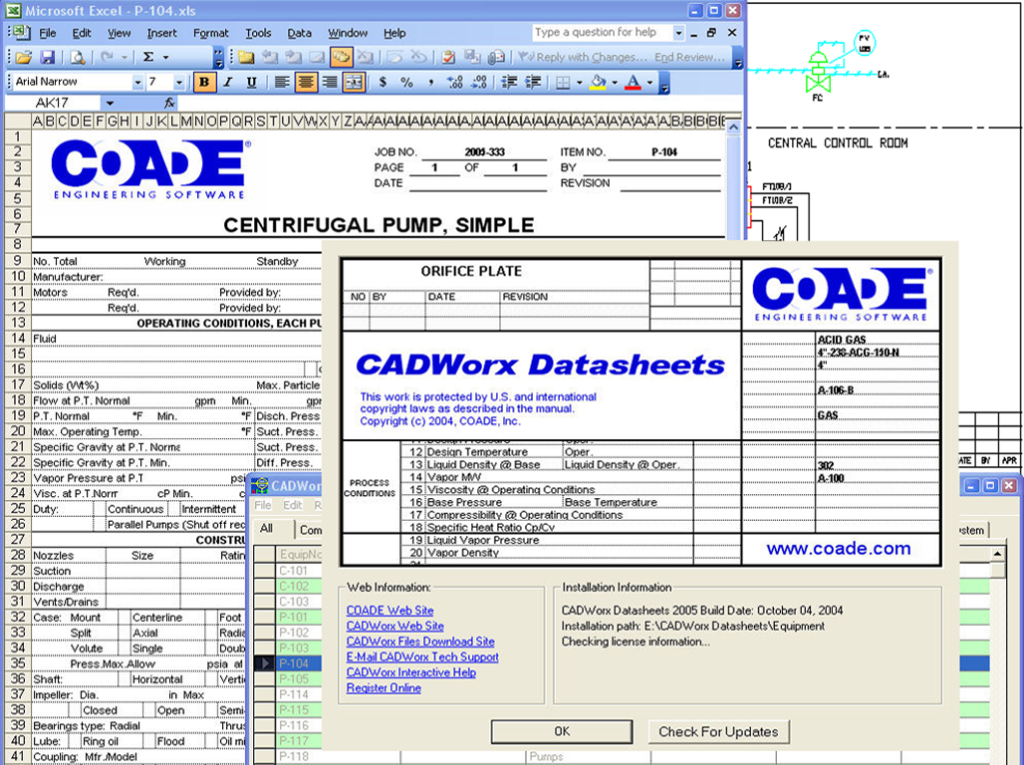The image size is (1024, 765).
Task: Expand Formatting toolbar options chevron
Action: (x=664, y=83)
